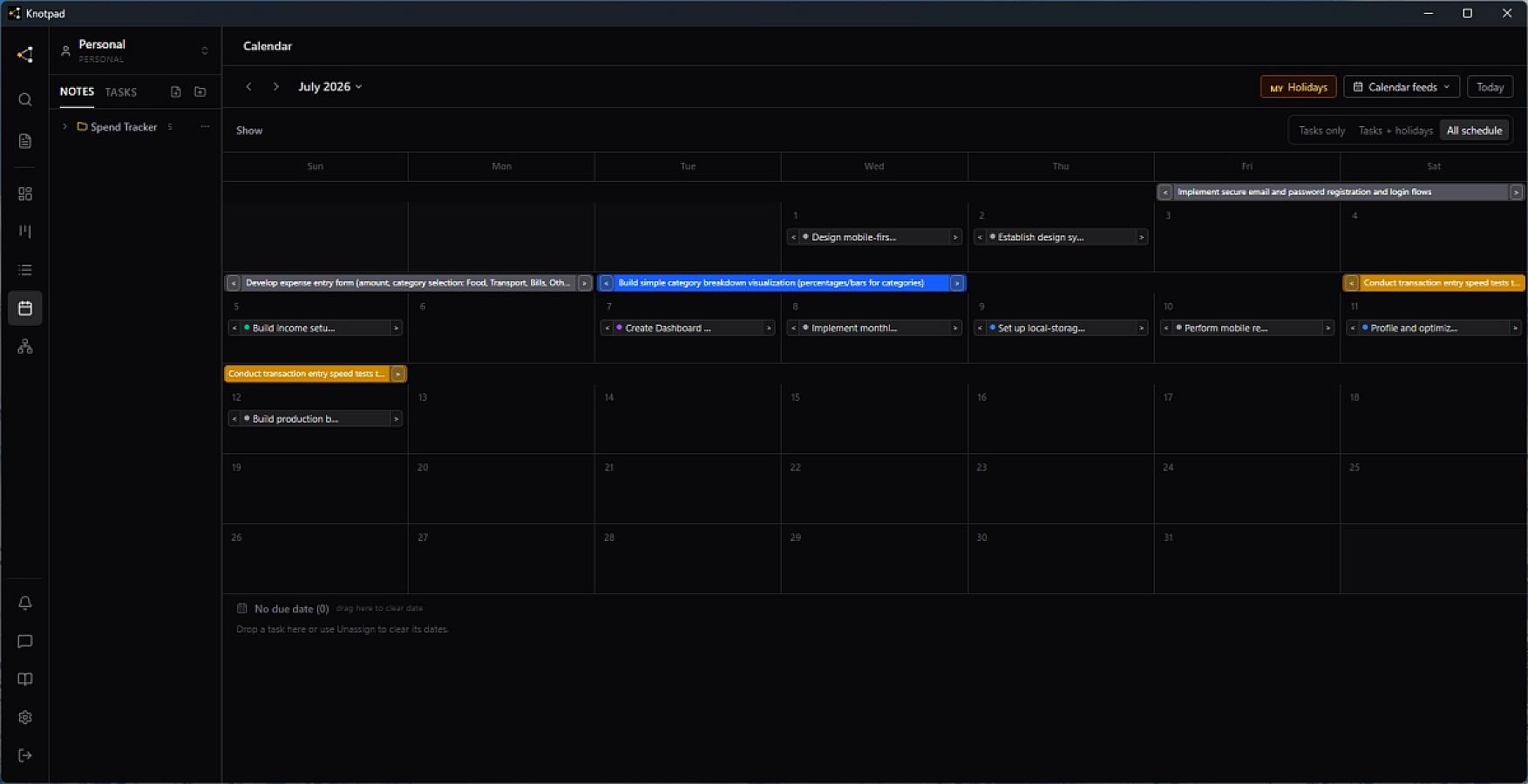Click the Knotpad logo icon in sidebar
This screenshot has height=784, width=1528.
(25, 55)
